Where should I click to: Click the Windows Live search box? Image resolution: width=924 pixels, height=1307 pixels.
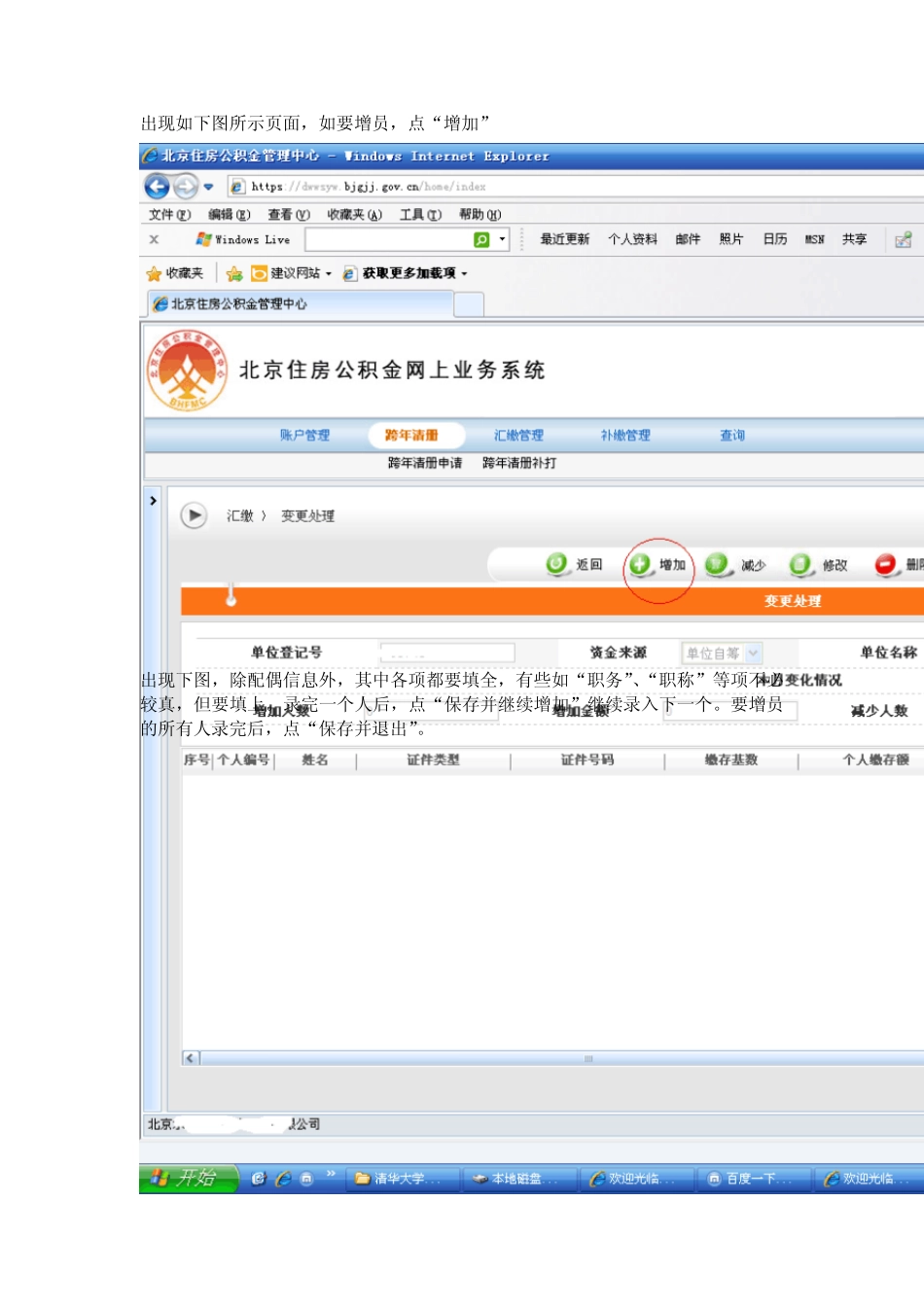click(388, 239)
